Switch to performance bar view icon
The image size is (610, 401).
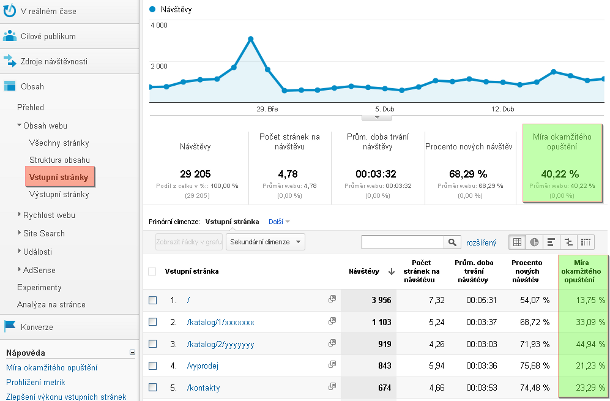551,242
